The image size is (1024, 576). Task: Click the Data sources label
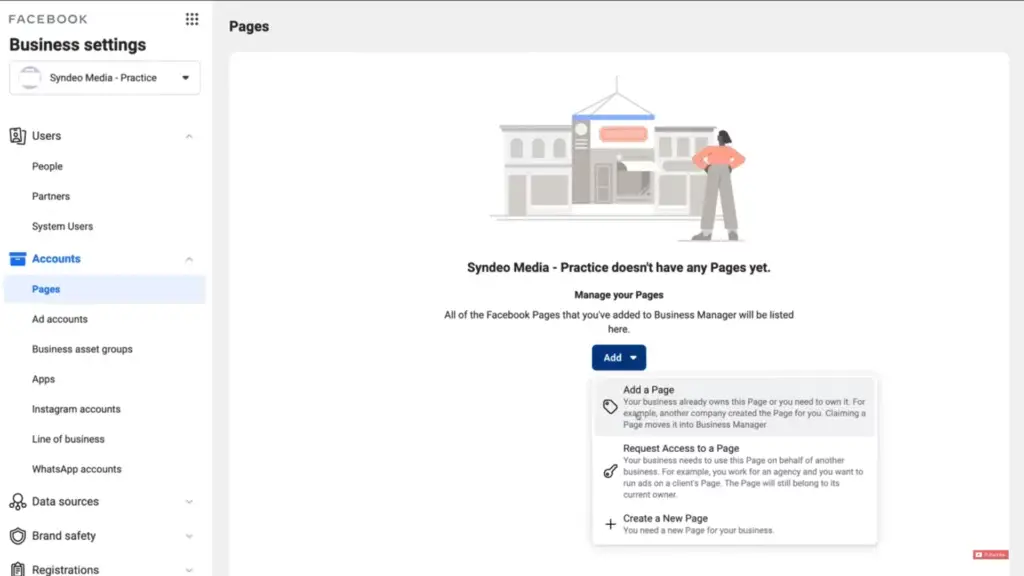pos(65,502)
